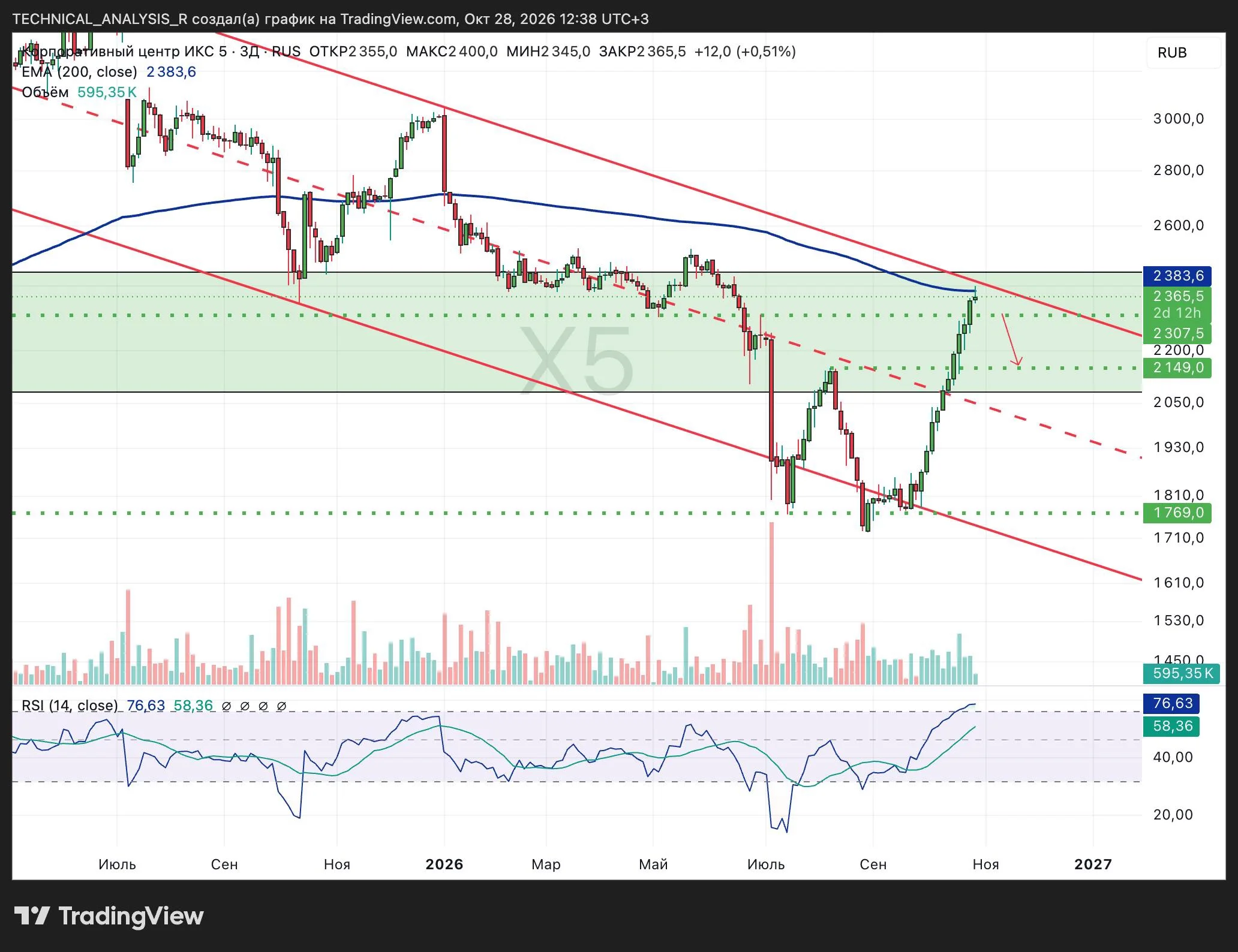Click the 58,36 RSI average axis label
The width and height of the screenshot is (1238, 952).
[1172, 726]
